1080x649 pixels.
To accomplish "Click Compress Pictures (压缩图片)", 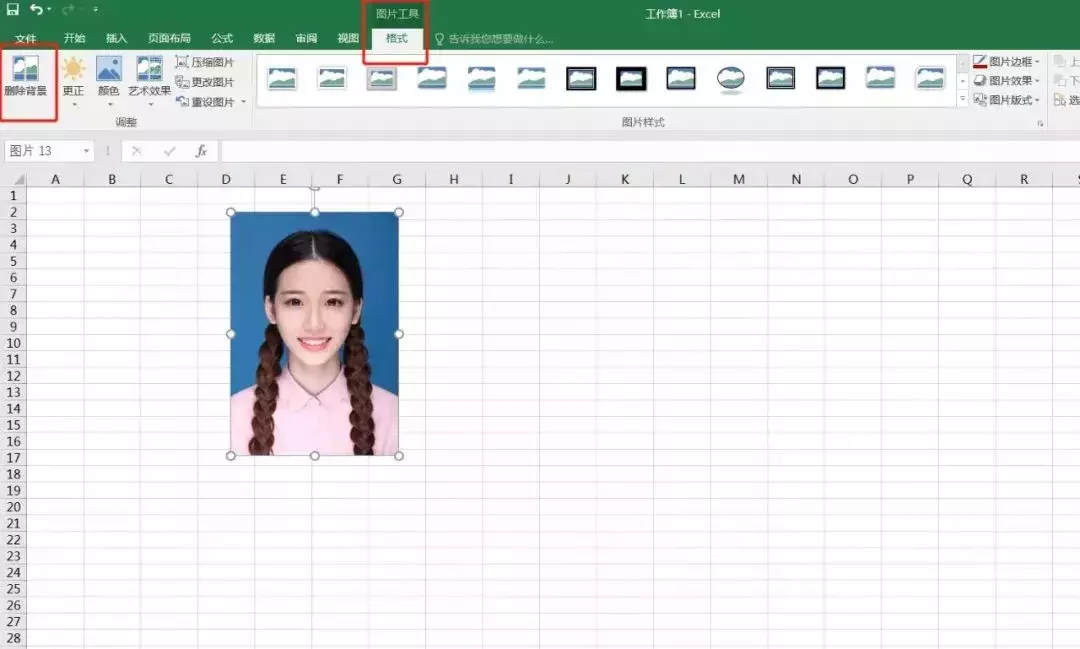I will pyautogui.click(x=205, y=62).
